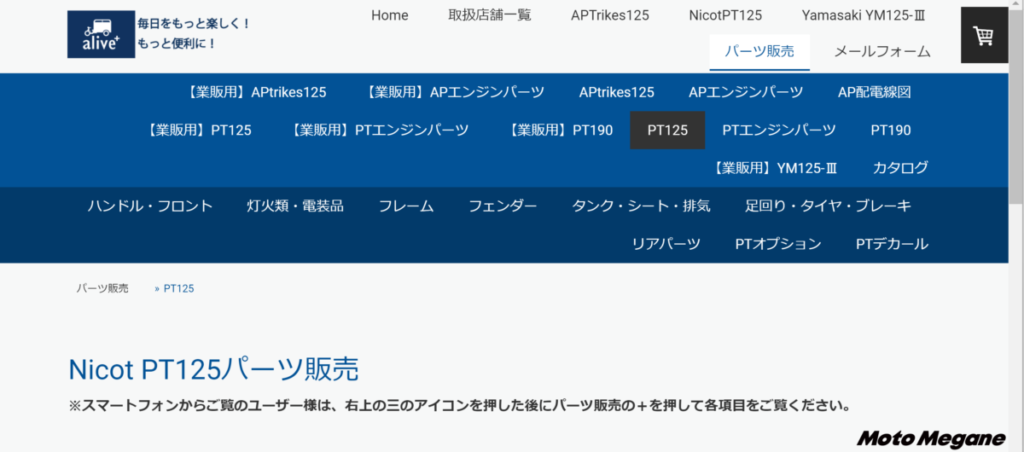The image size is (1024, 452).
Task: Open PTデカール subcategory
Action: 891,244
